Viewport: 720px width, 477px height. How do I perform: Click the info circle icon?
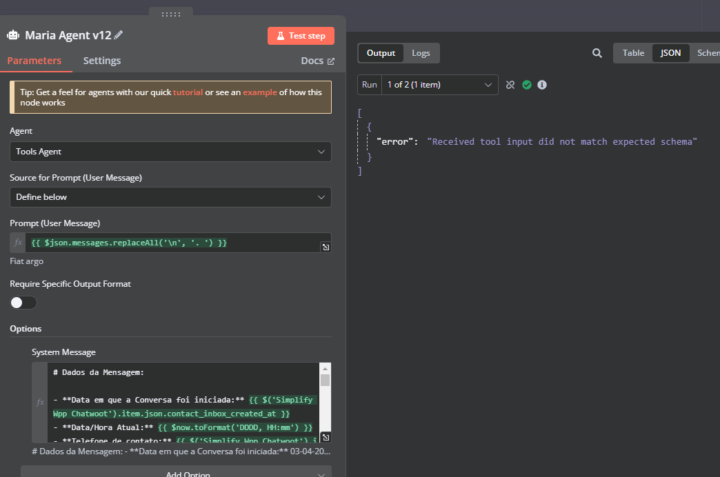(542, 85)
